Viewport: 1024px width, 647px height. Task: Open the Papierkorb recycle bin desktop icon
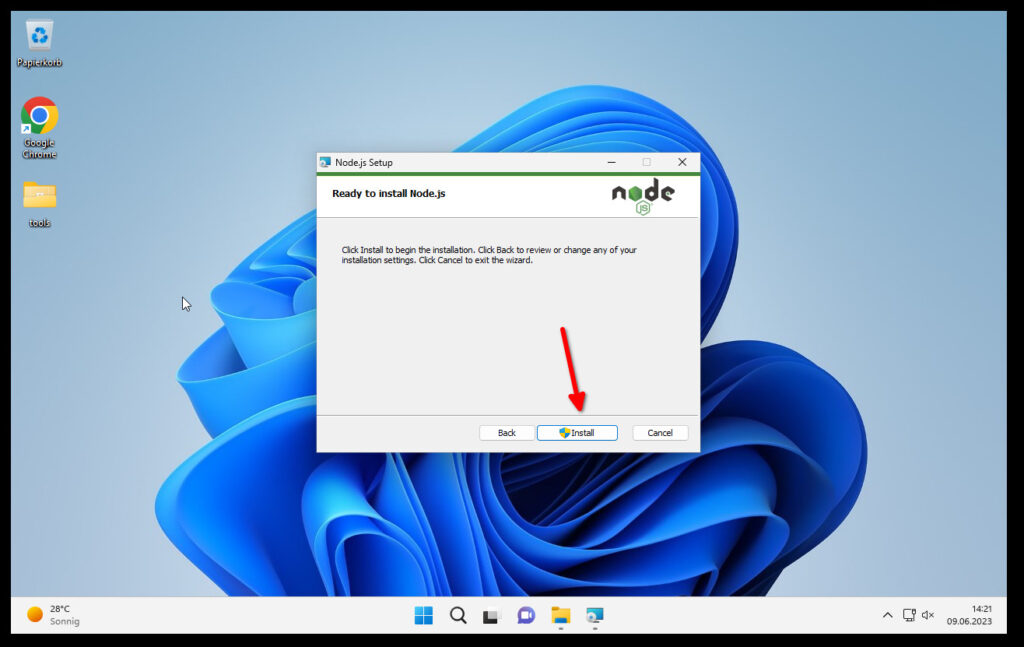[39, 38]
